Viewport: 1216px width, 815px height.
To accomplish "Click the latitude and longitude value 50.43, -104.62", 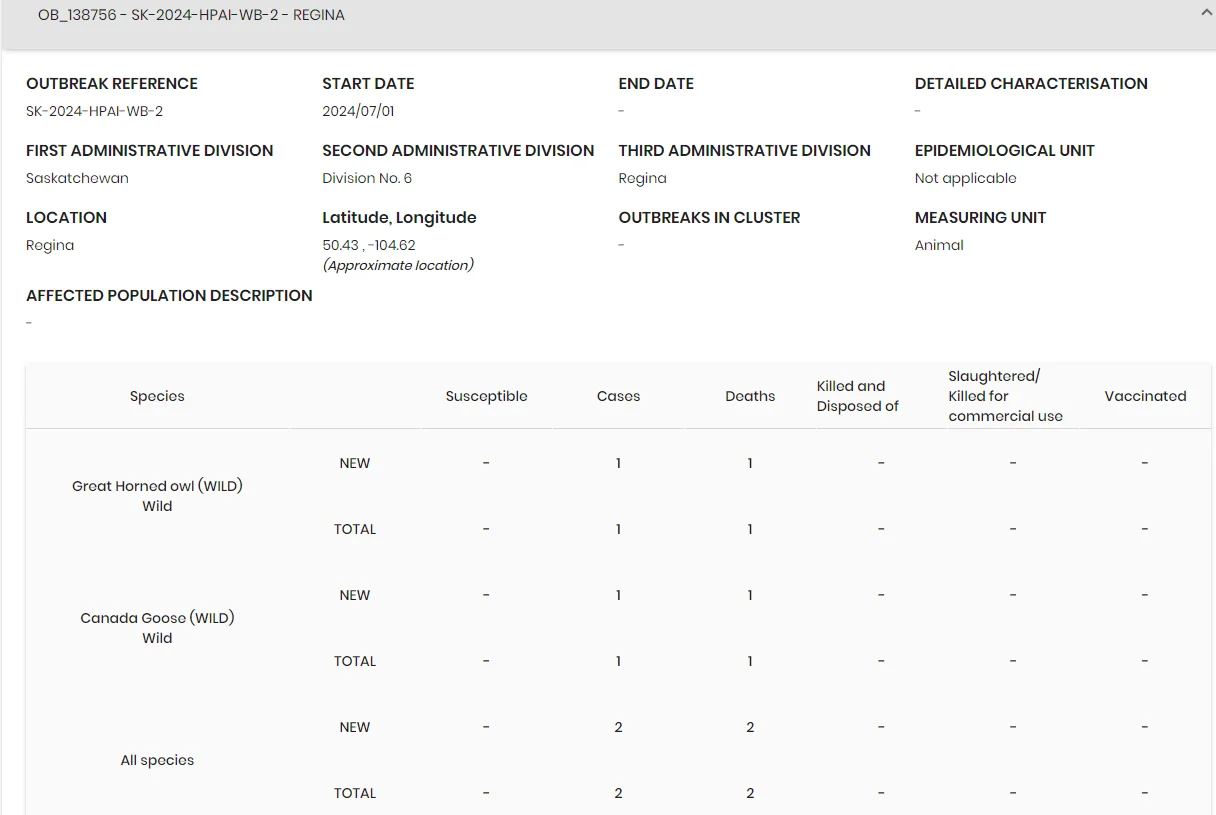I will pyautogui.click(x=369, y=245).
